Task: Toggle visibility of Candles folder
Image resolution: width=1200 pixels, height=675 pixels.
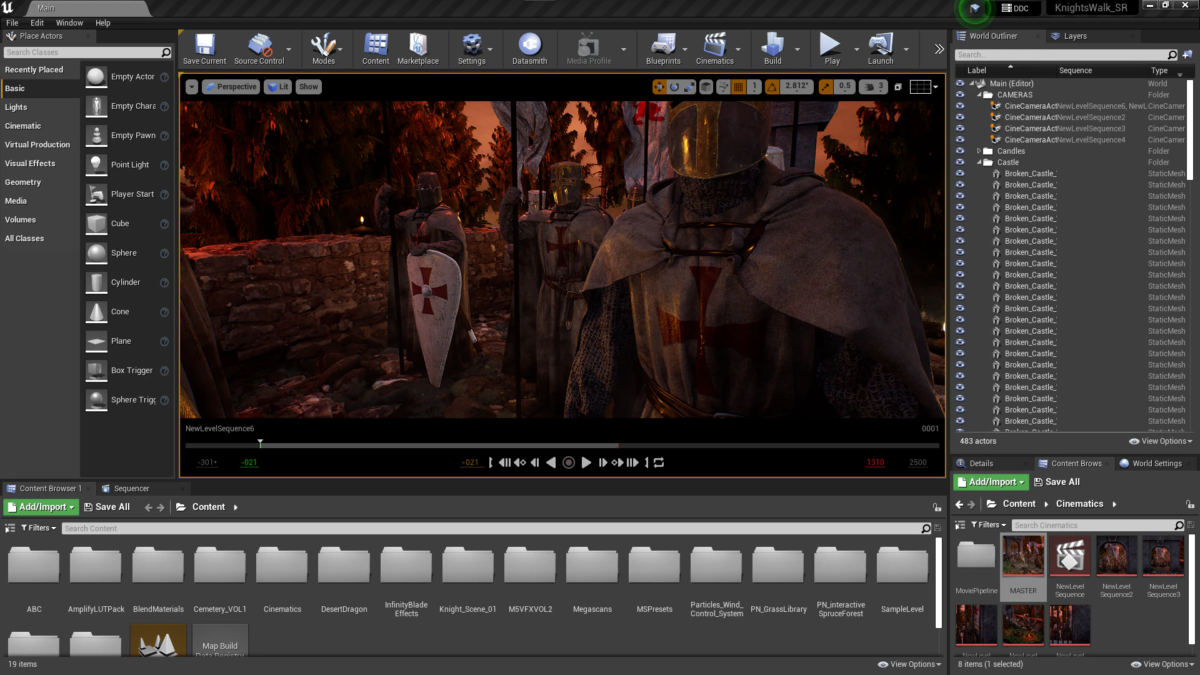Action: tap(960, 151)
